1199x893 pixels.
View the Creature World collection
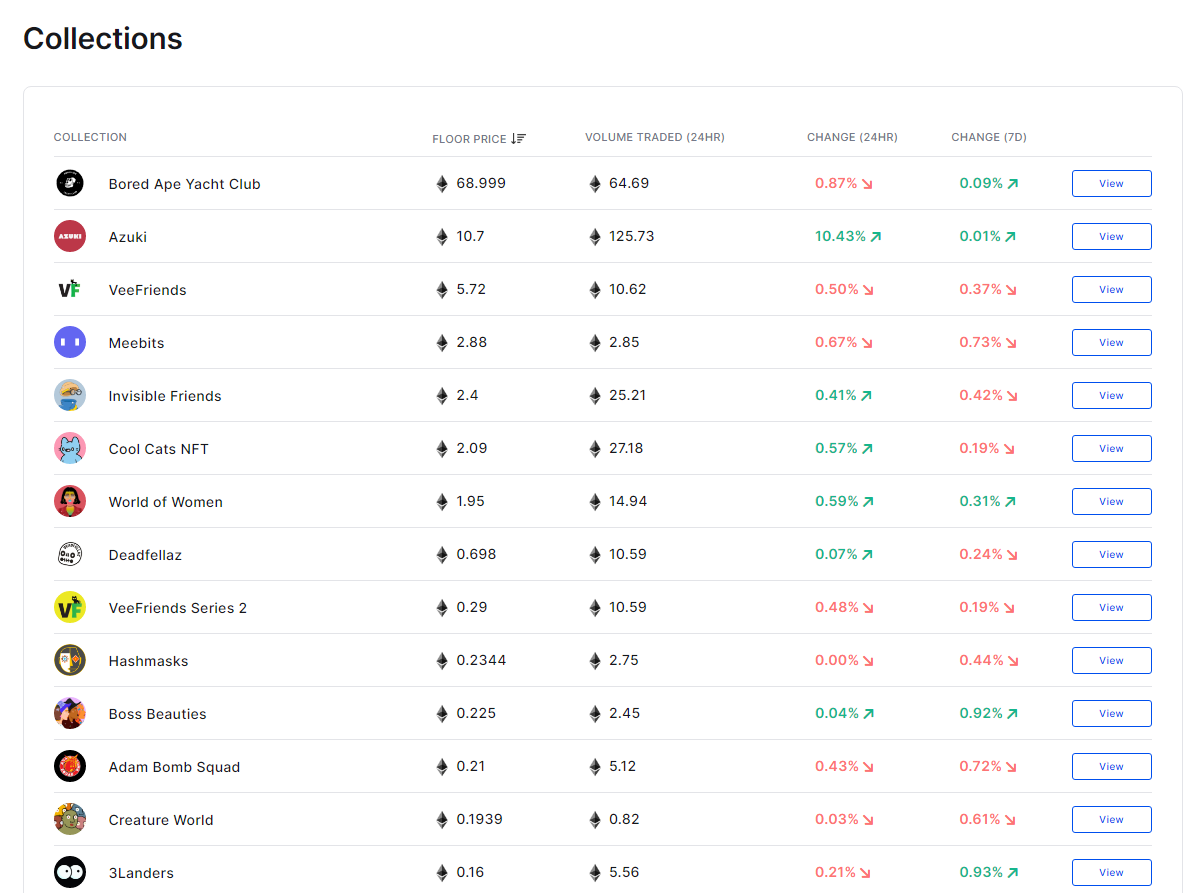[x=1112, y=820]
